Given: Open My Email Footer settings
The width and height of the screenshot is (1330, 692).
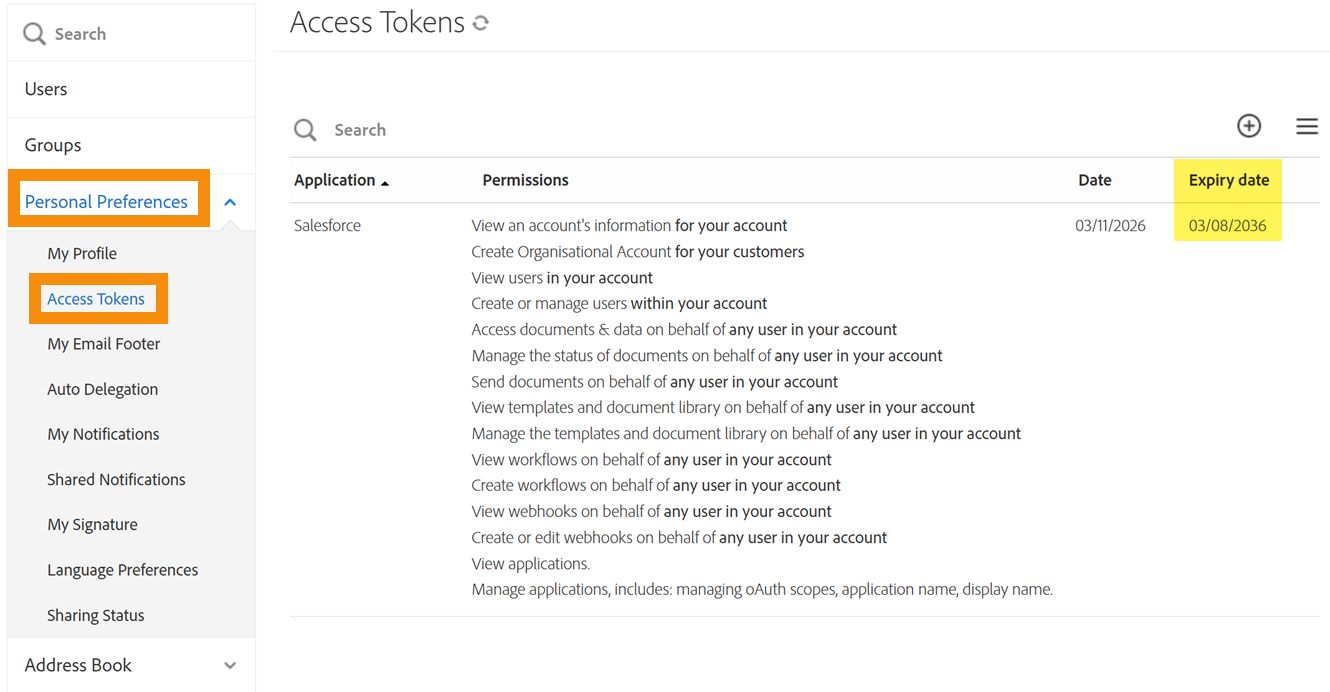Looking at the screenshot, I should (x=103, y=343).
